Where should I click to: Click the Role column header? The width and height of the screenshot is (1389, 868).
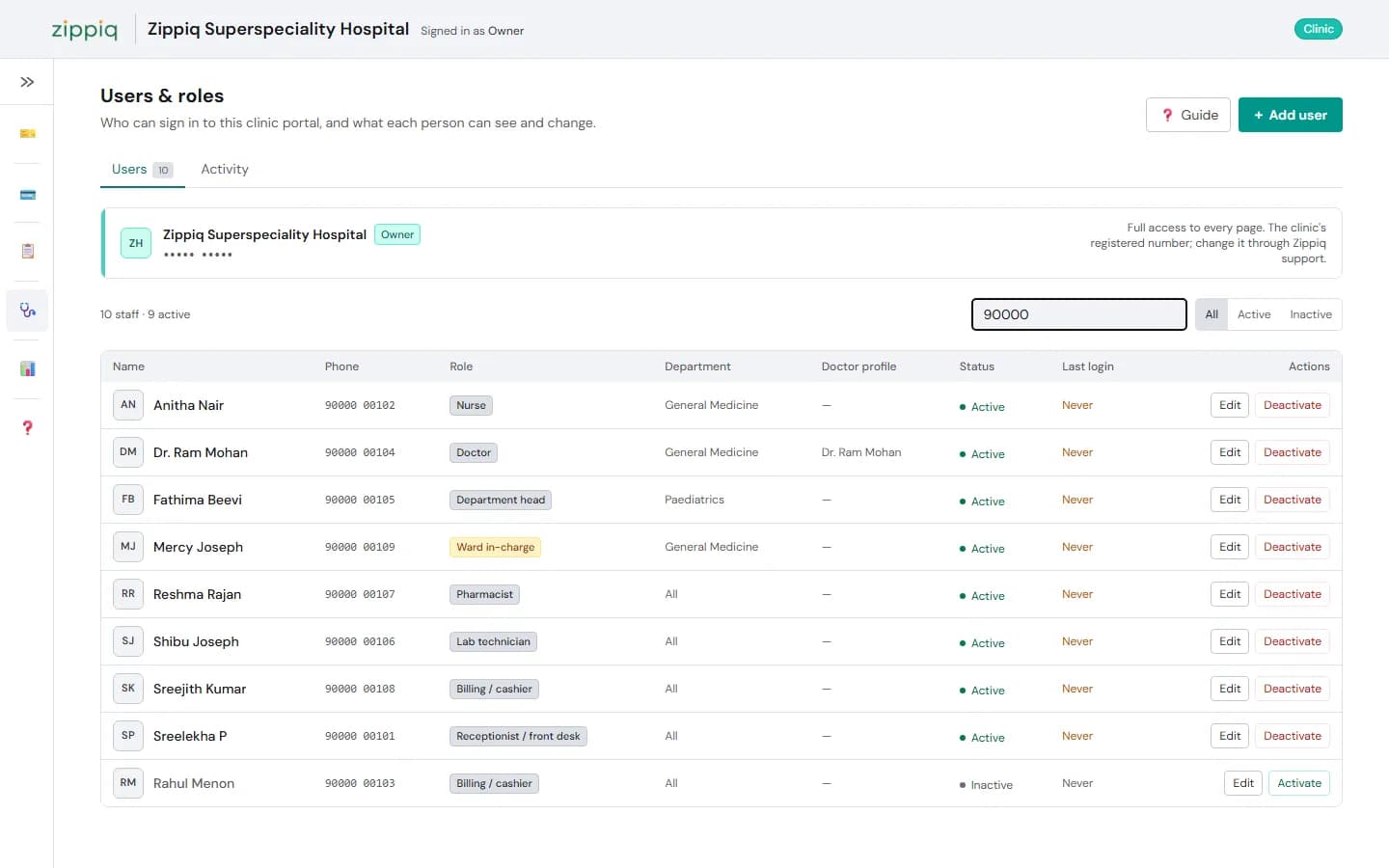tap(461, 366)
